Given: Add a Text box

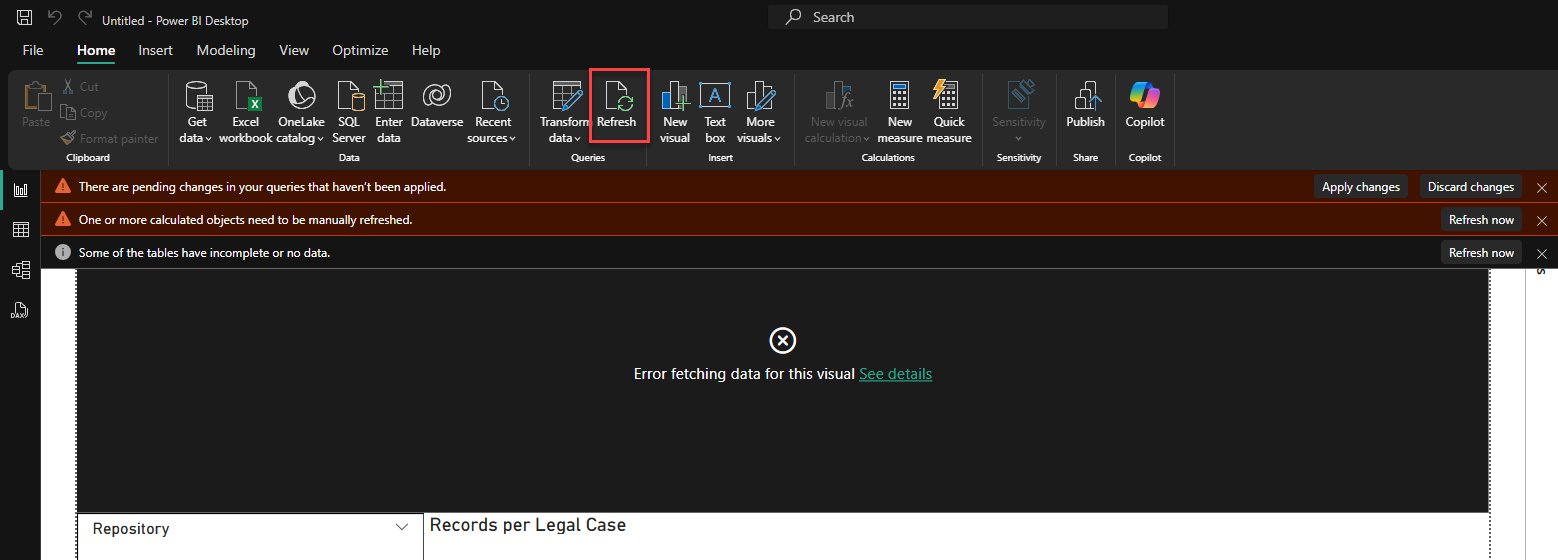Looking at the screenshot, I should click(715, 97).
